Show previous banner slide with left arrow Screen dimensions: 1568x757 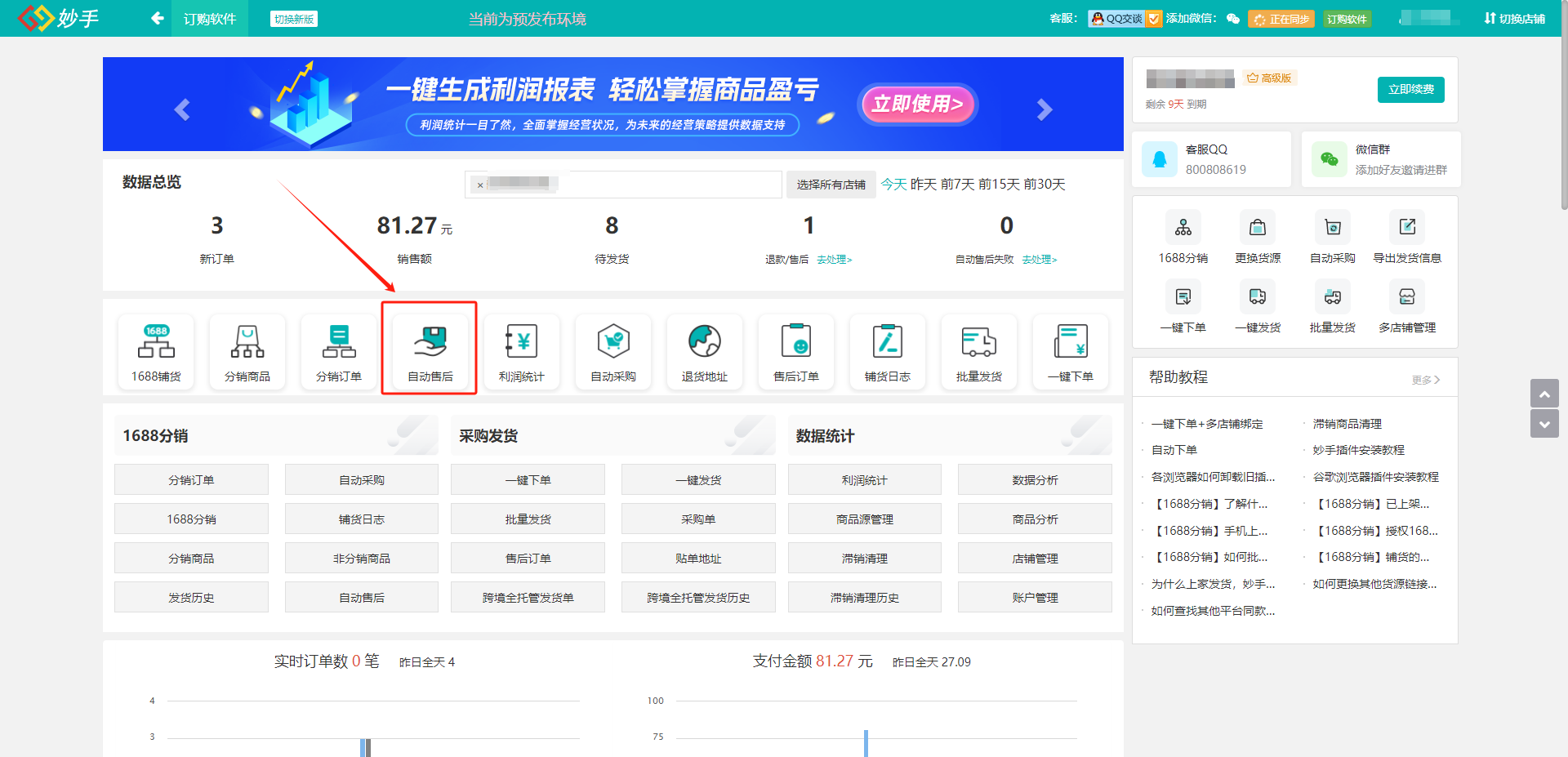[x=182, y=109]
